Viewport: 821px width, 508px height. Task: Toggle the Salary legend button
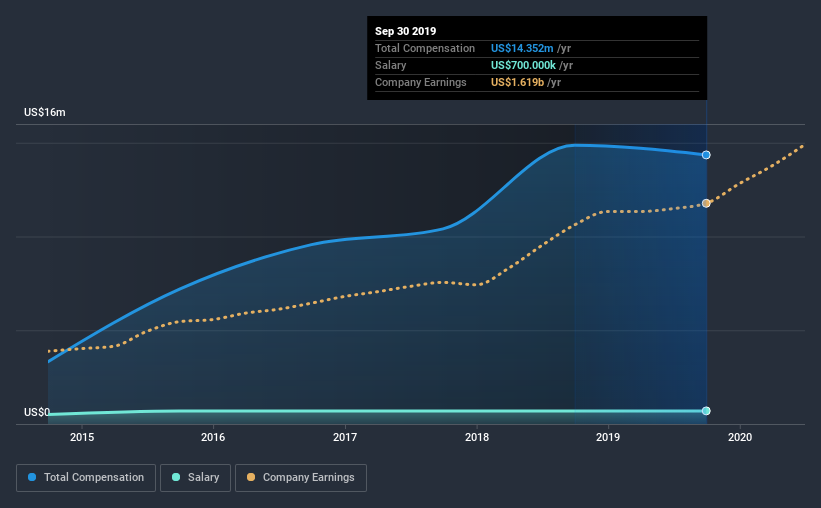[x=195, y=478]
